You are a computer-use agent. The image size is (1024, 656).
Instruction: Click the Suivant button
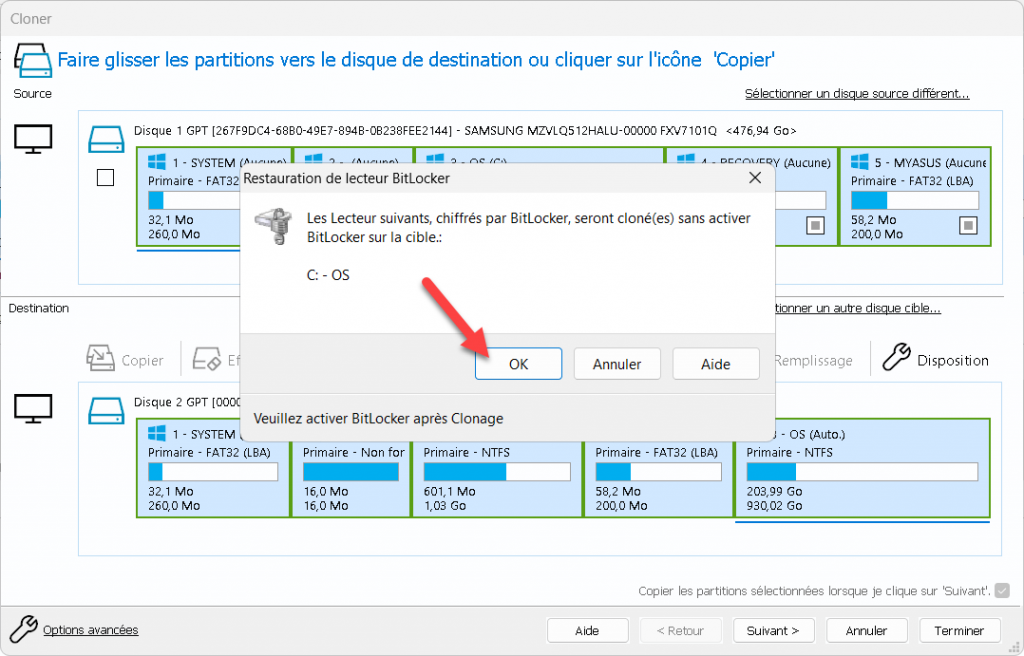(773, 630)
